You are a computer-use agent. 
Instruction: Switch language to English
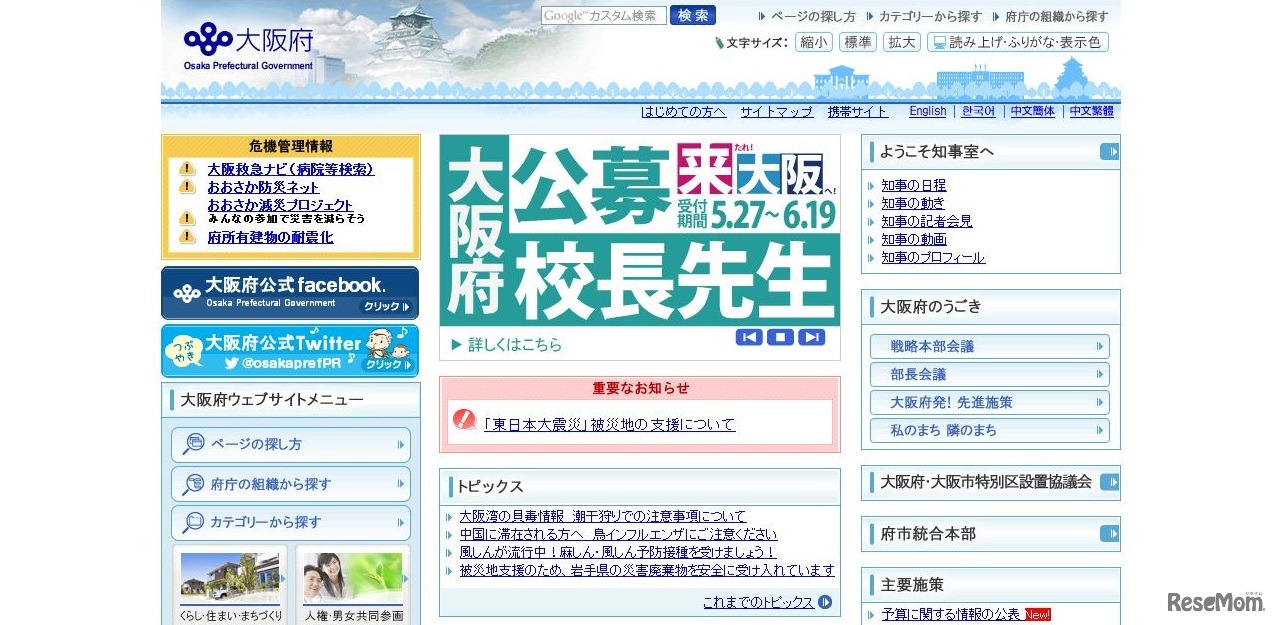pyautogui.click(x=928, y=112)
